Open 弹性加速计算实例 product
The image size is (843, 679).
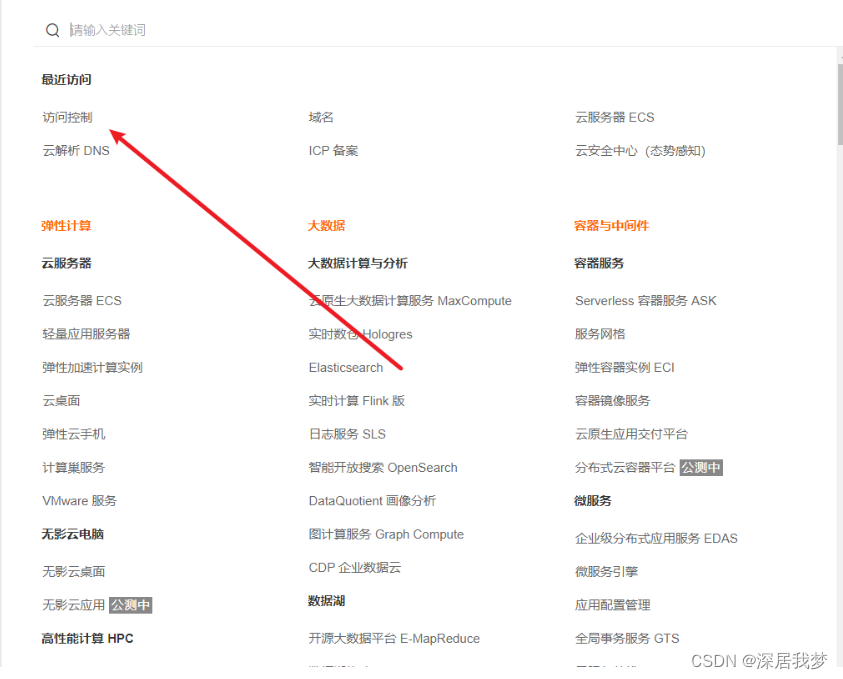coord(92,367)
